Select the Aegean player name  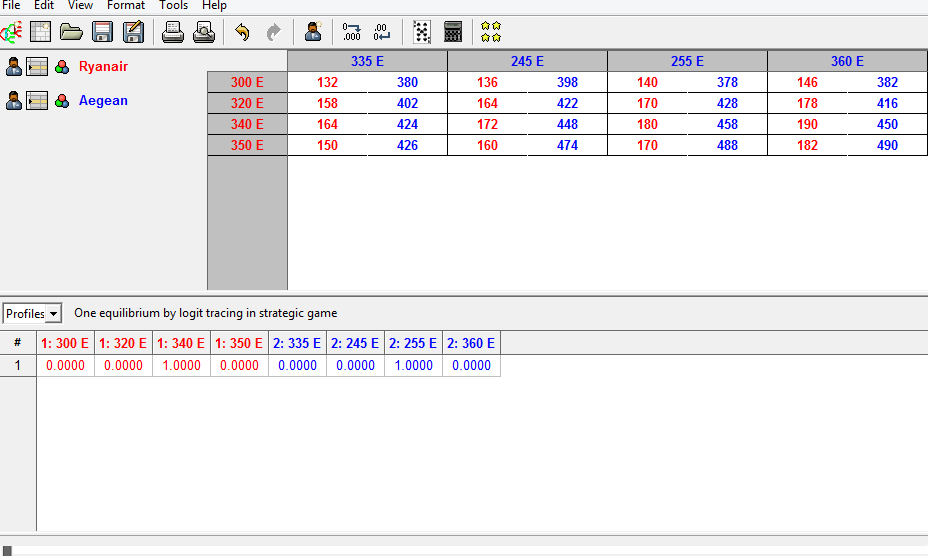(104, 101)
